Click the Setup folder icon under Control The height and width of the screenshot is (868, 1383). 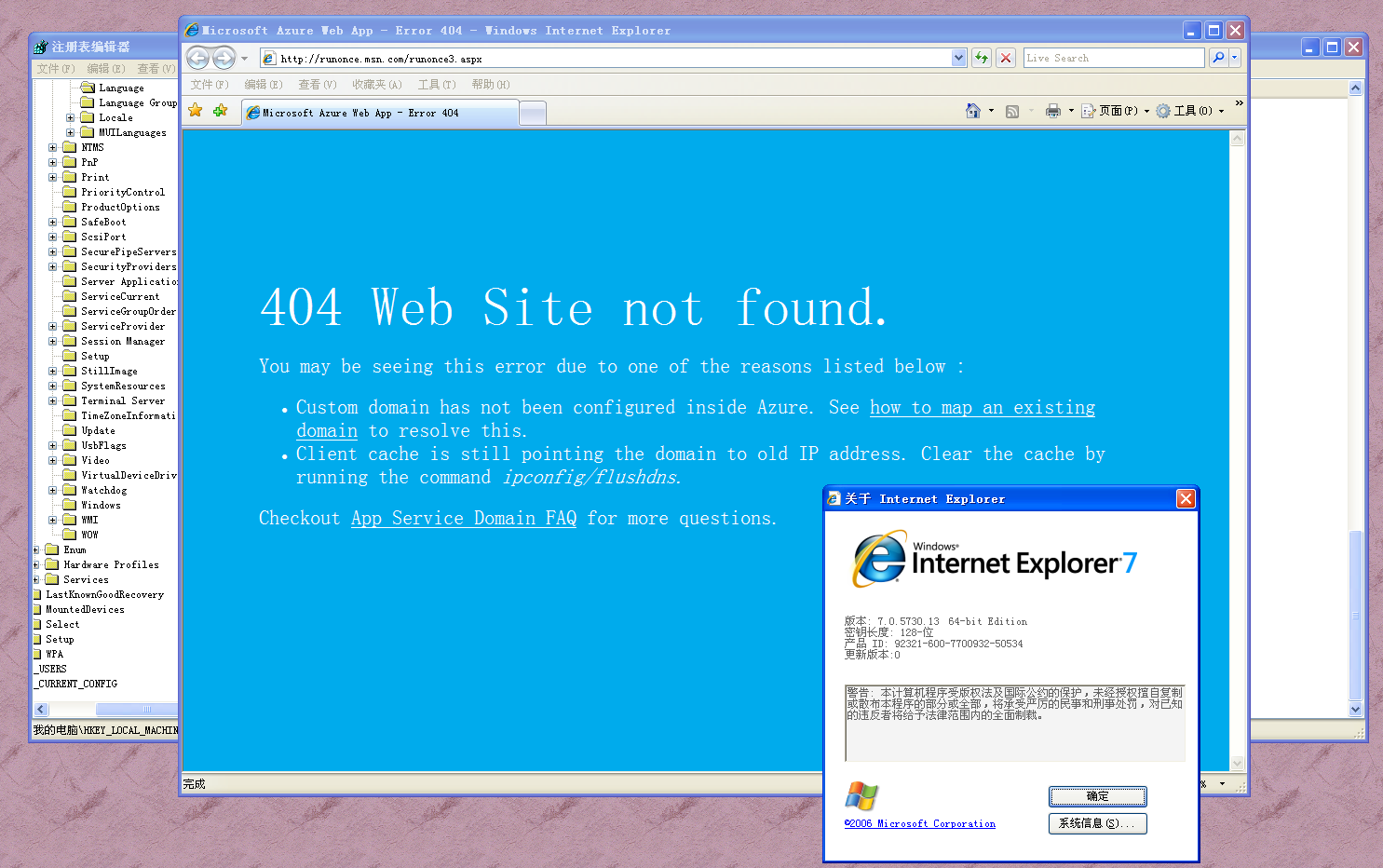70,356
